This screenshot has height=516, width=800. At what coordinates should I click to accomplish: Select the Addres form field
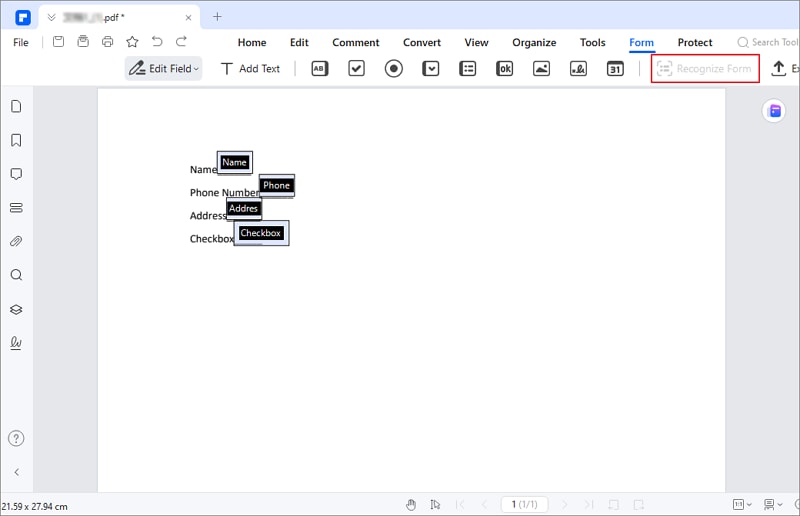244,209
